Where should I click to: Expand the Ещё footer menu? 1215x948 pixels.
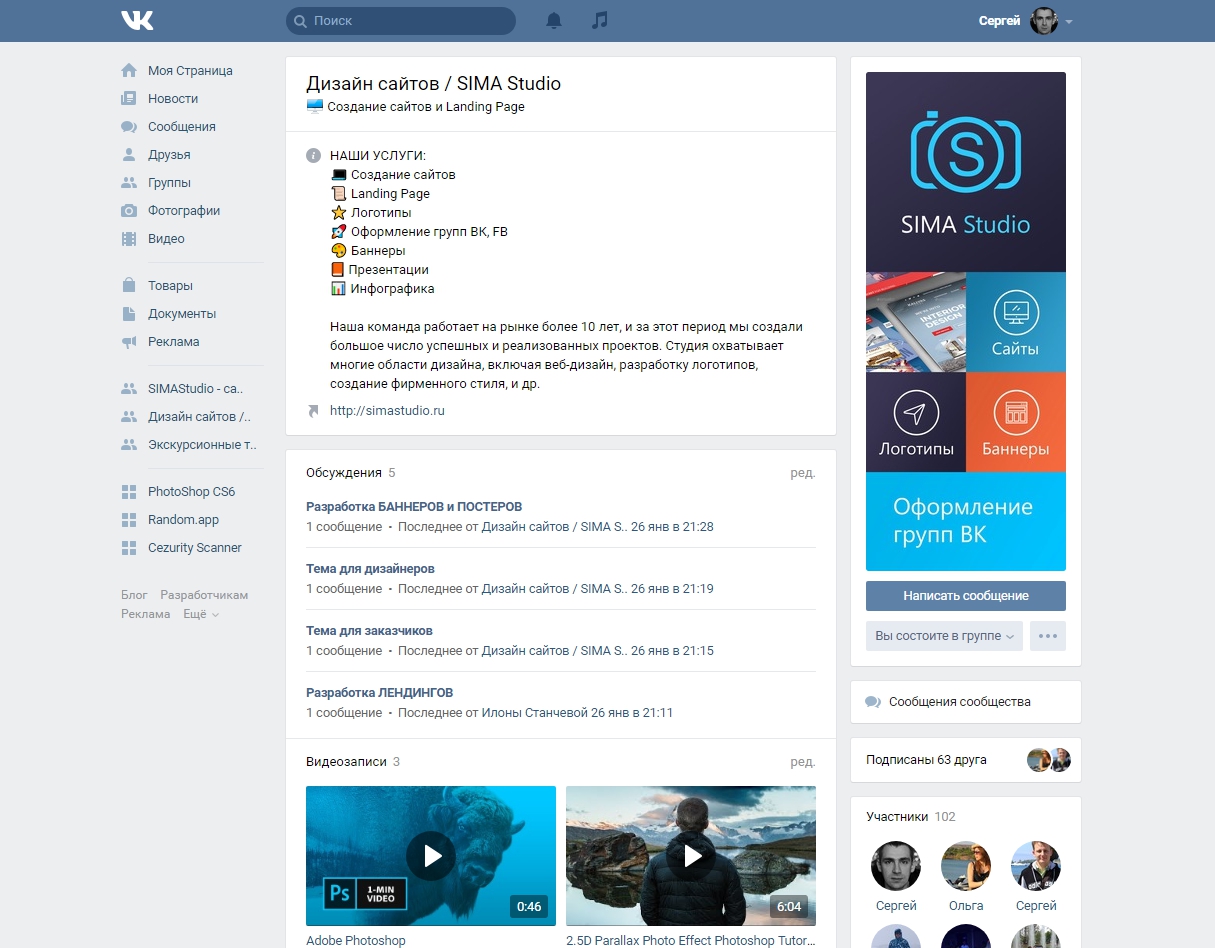[201, 614]
